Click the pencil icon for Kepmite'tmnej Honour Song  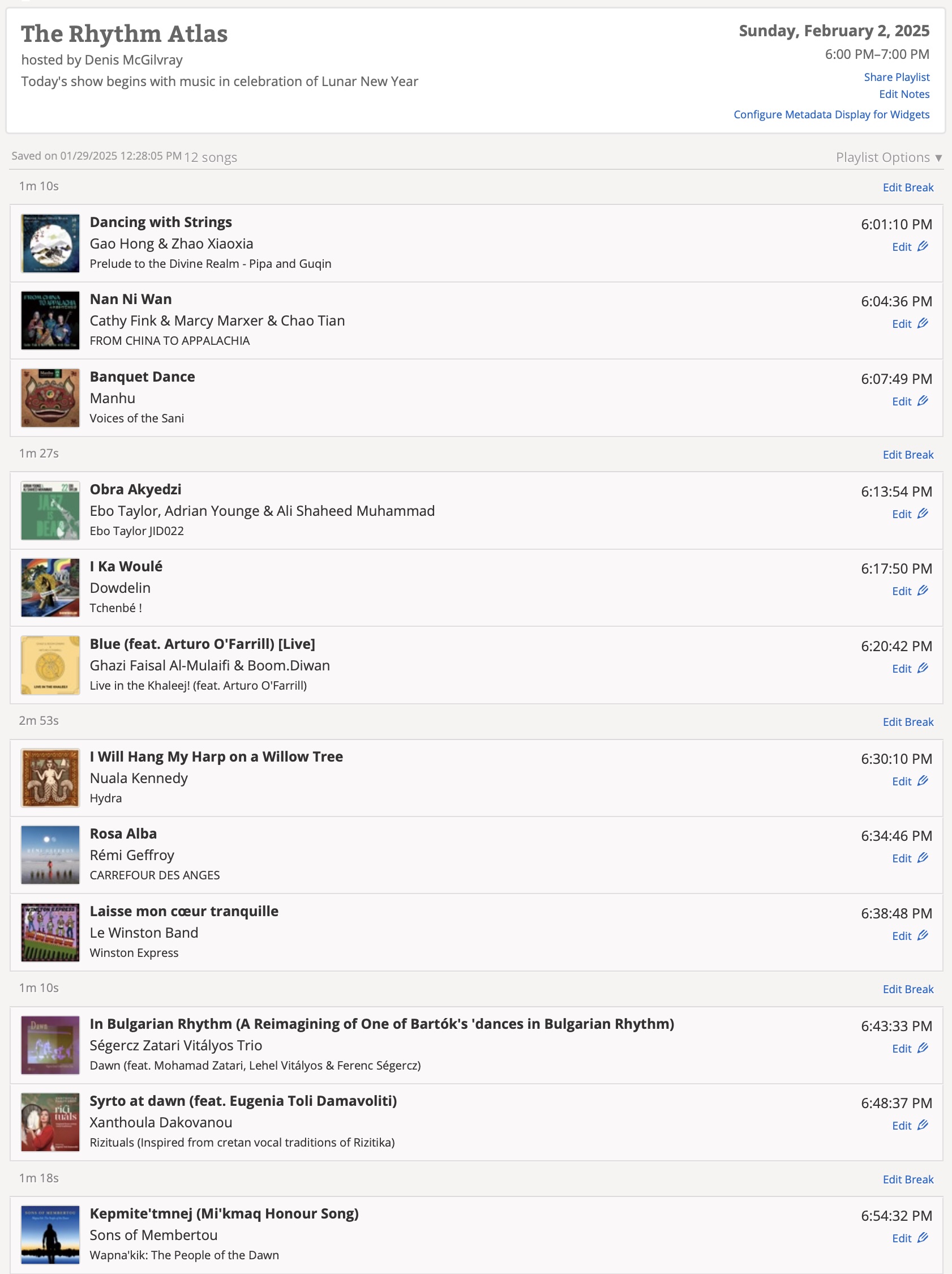point(923,1238)
